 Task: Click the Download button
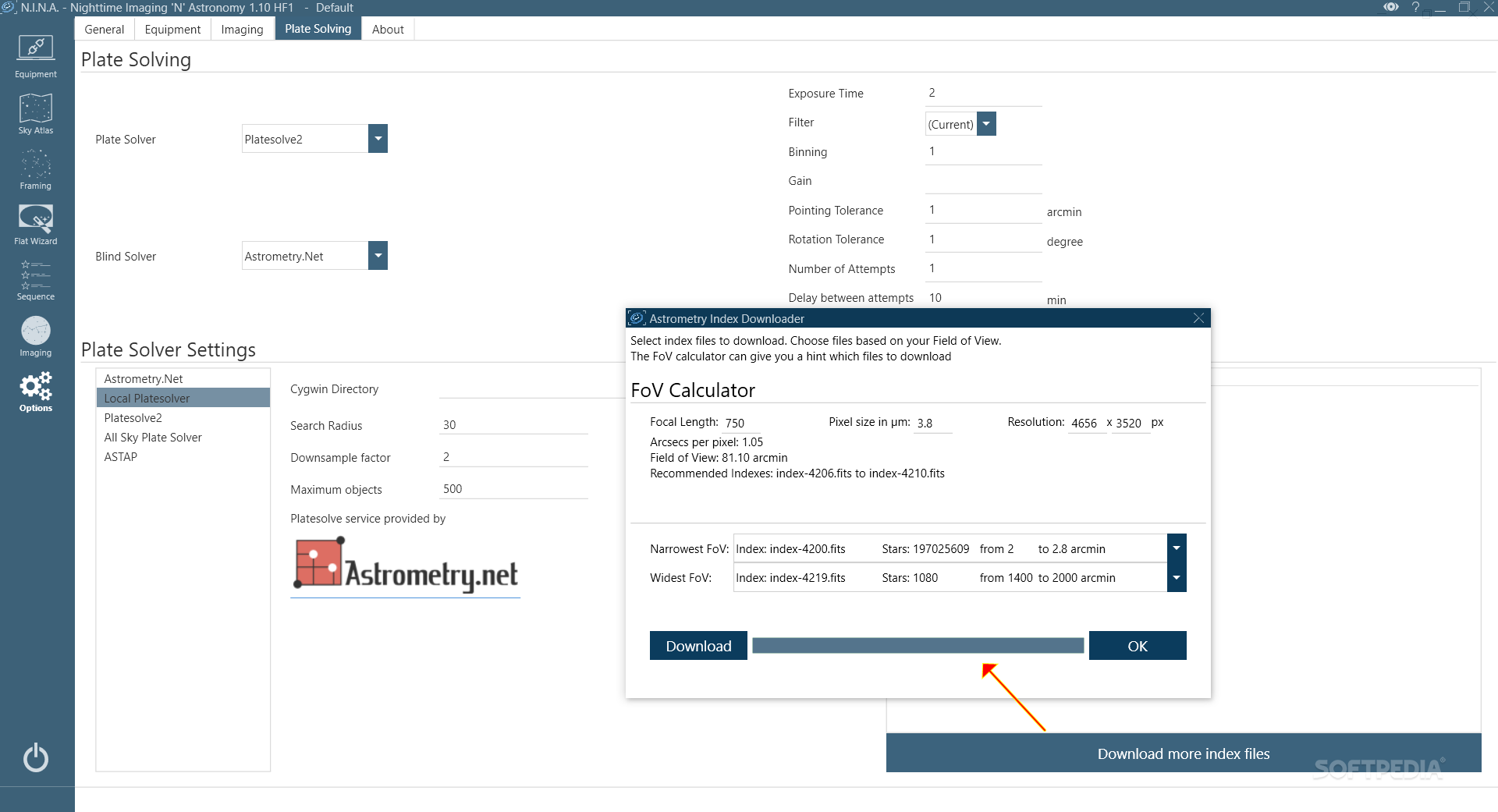698,646
